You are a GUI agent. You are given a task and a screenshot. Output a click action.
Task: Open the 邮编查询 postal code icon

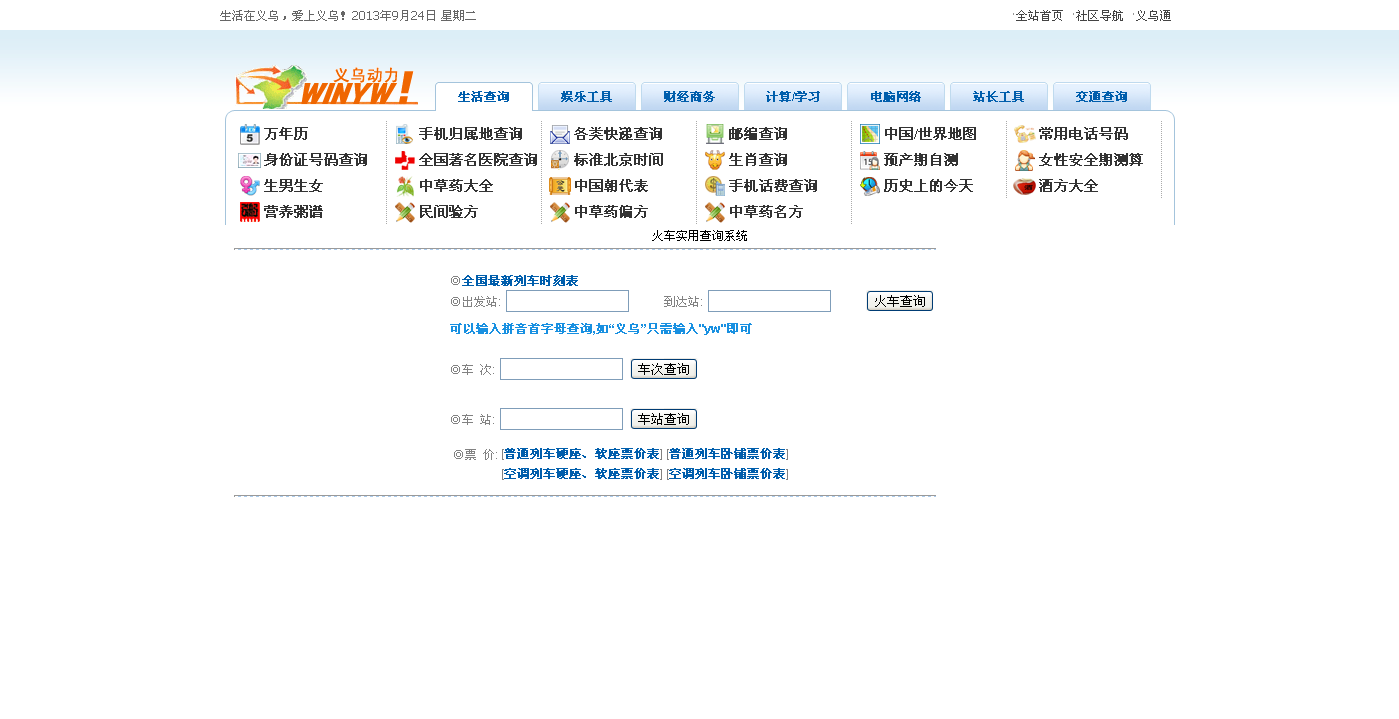pos(712,133)
